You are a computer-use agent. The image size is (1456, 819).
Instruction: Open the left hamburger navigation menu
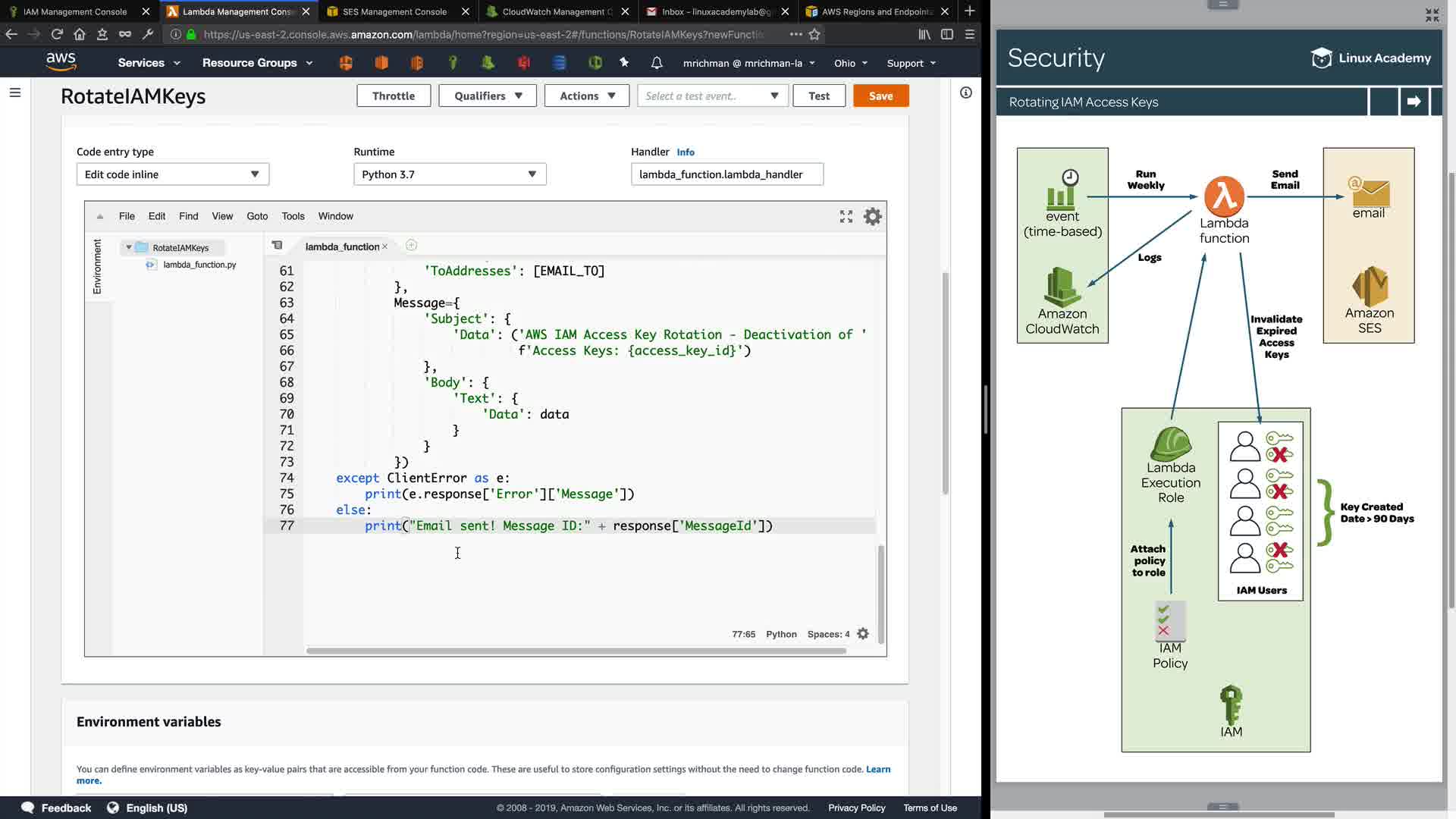15,93
